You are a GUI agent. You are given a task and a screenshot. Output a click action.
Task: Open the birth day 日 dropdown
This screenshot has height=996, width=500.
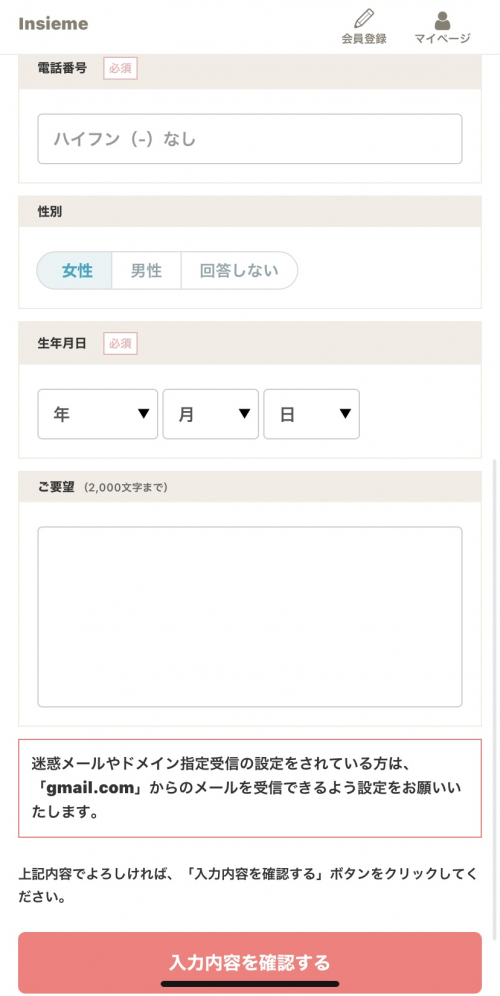(312, 414)
